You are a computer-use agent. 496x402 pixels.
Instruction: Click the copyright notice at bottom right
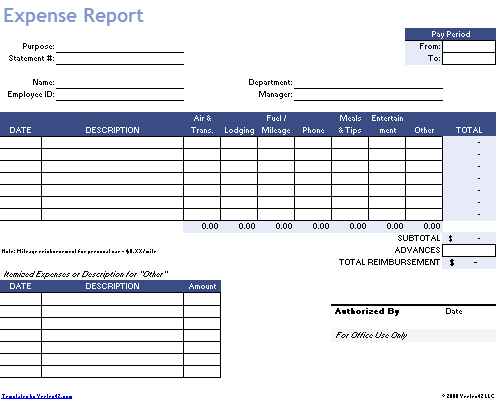[x=468, y=396]
